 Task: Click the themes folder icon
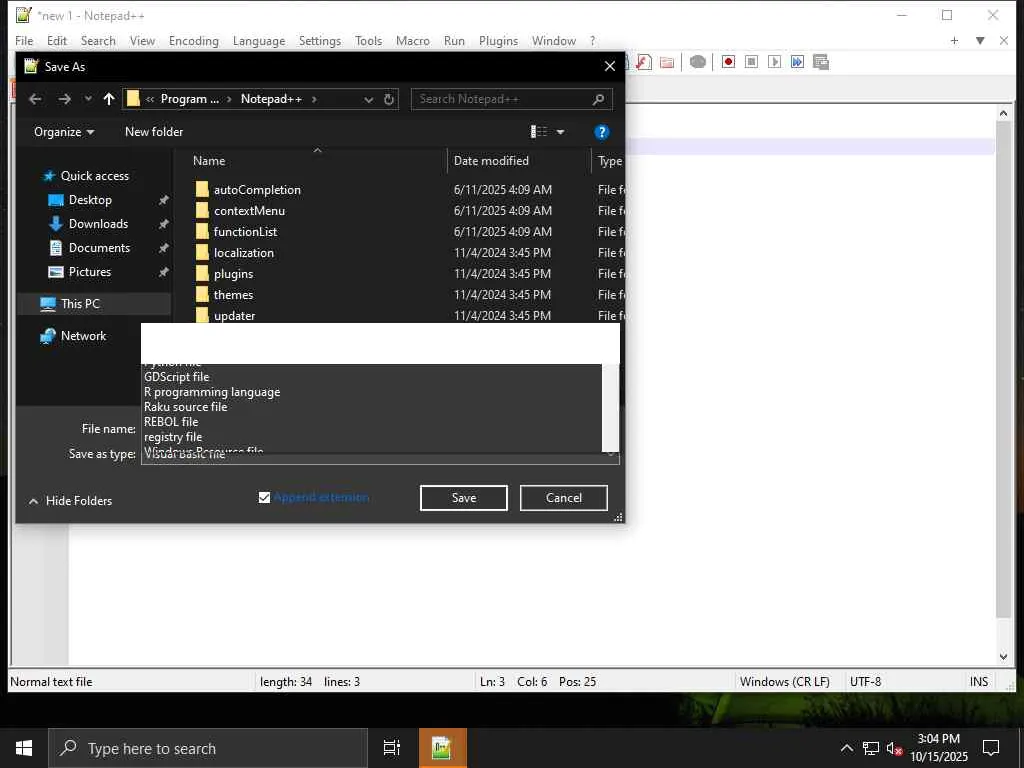pos(202,295)
